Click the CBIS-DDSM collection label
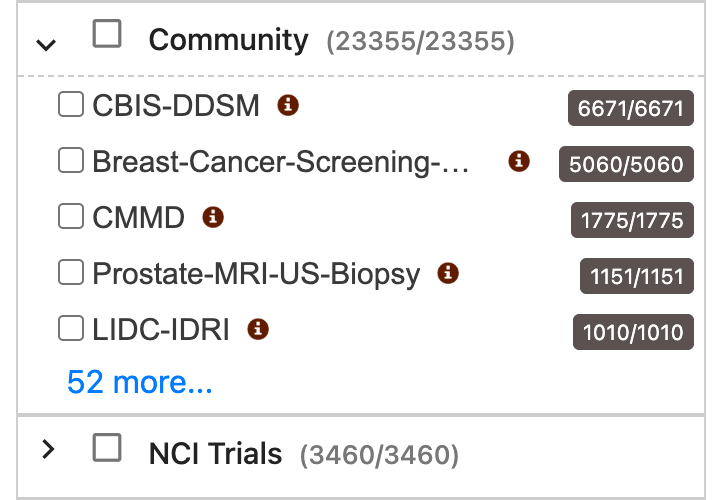 [x=176, y=106]
